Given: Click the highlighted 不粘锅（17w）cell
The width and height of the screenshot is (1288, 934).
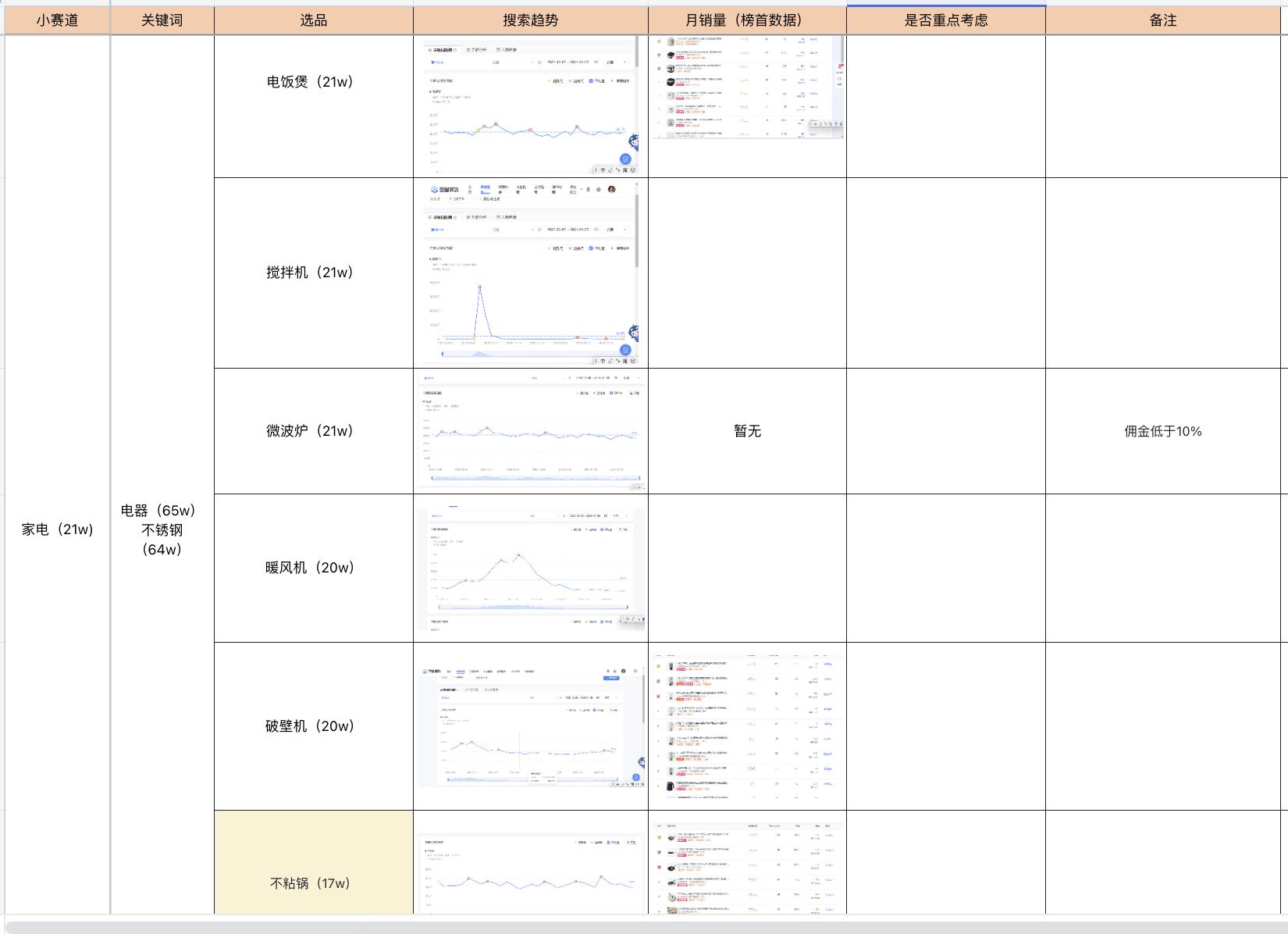Looking at the screenshot, I should tap(313, 882).
